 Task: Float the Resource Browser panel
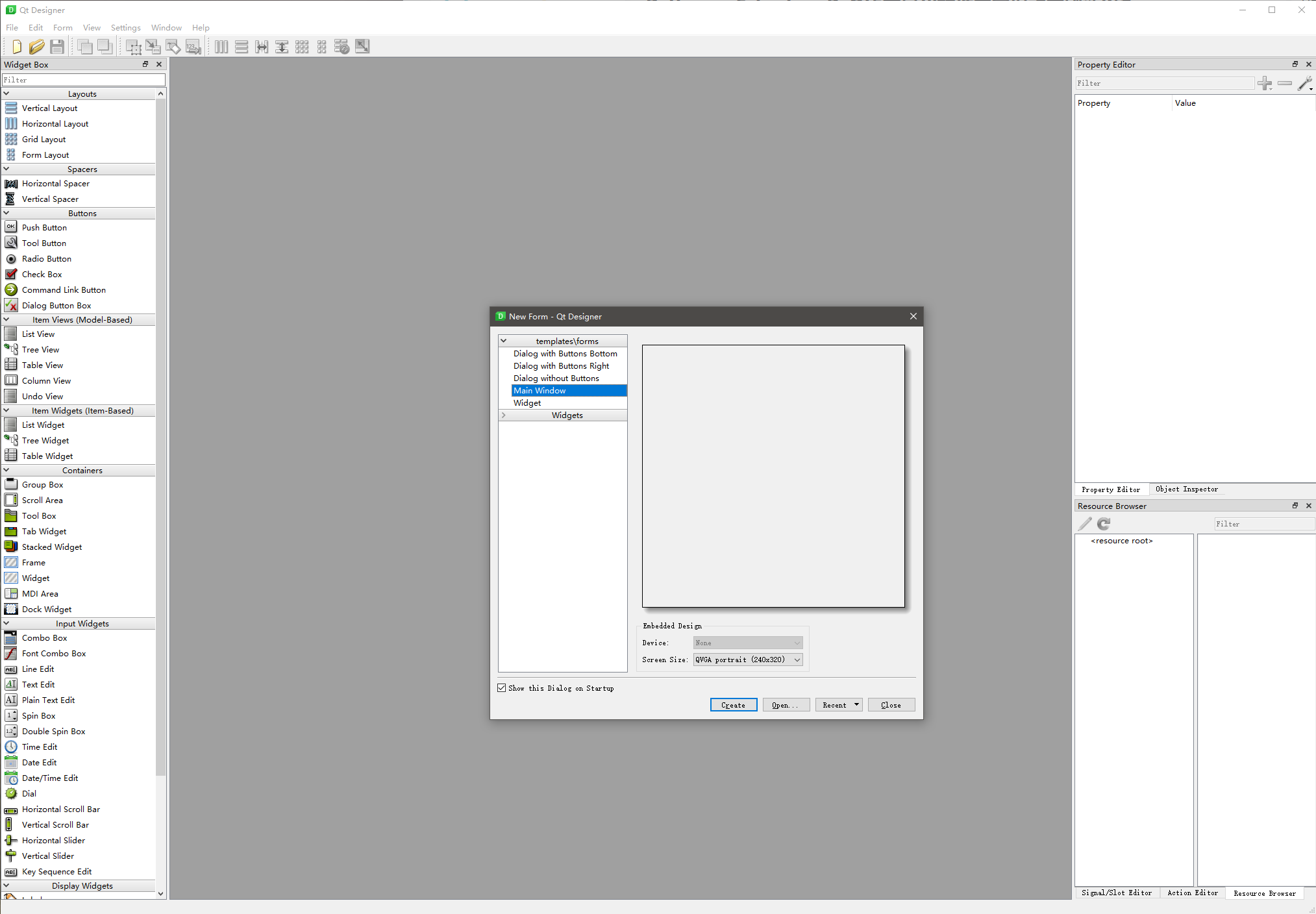pyautogui.click(x=1295, y=506)
